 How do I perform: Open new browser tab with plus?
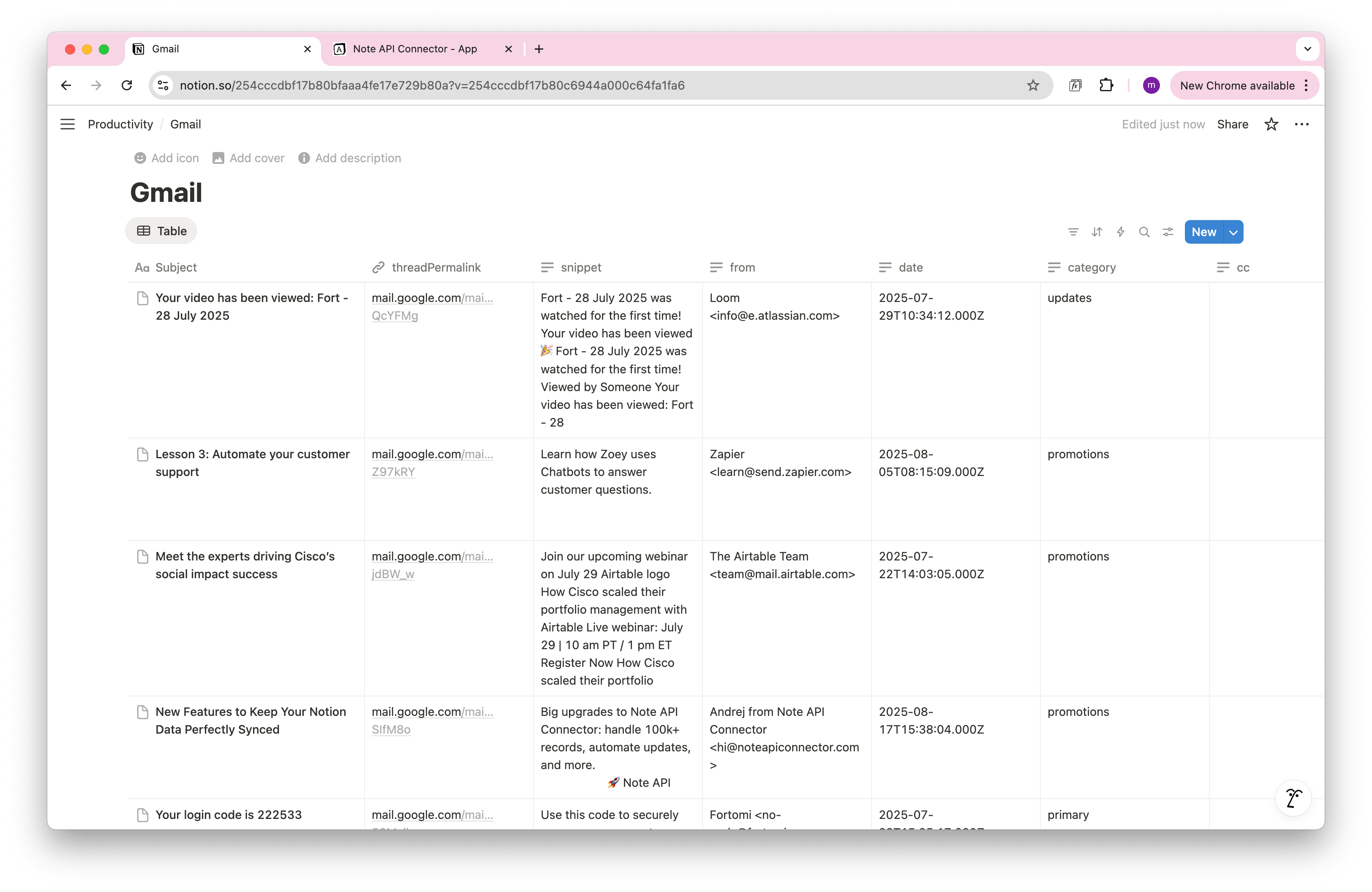click(539, 49)
